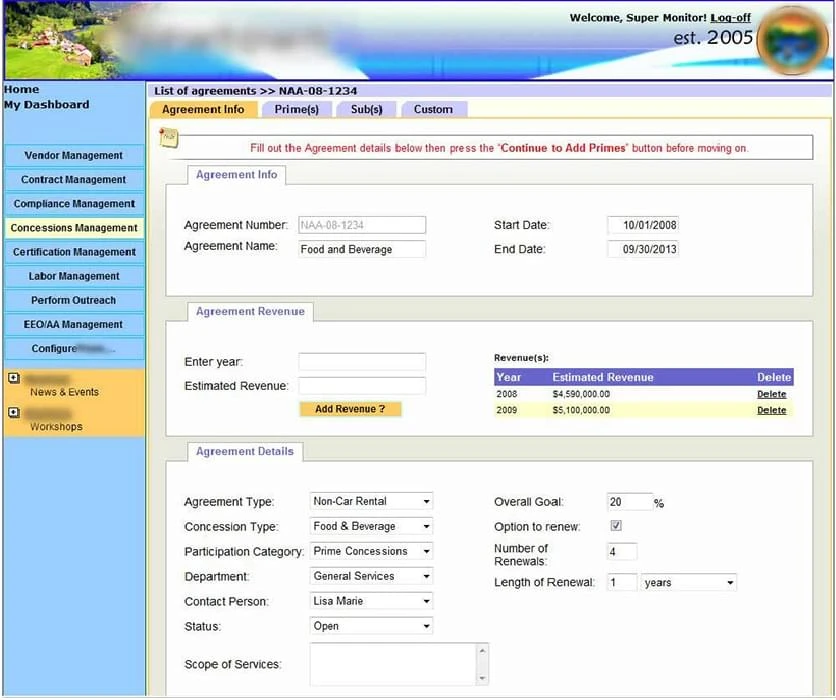Focus the Agreement Name field

[362, 249]
